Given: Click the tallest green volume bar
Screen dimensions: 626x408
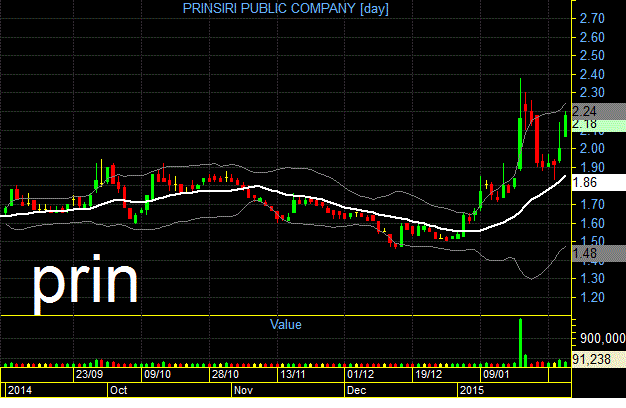Looking at the screenshot, I should click(x=520, y=343).
